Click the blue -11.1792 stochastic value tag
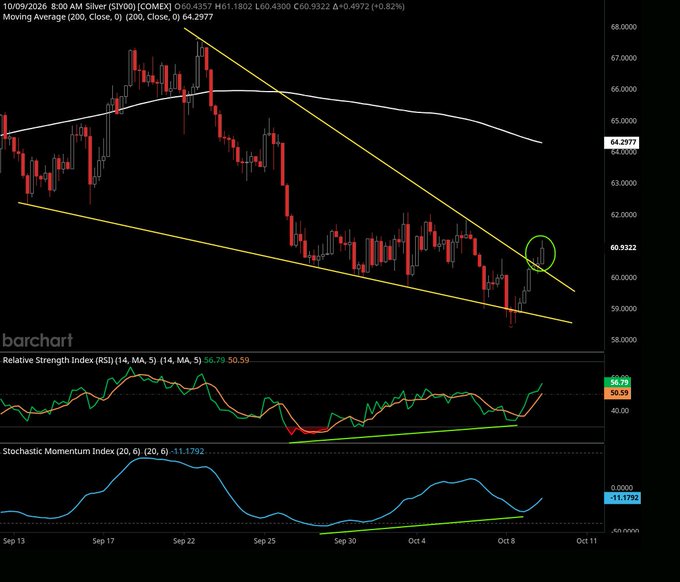 (622, 498)
